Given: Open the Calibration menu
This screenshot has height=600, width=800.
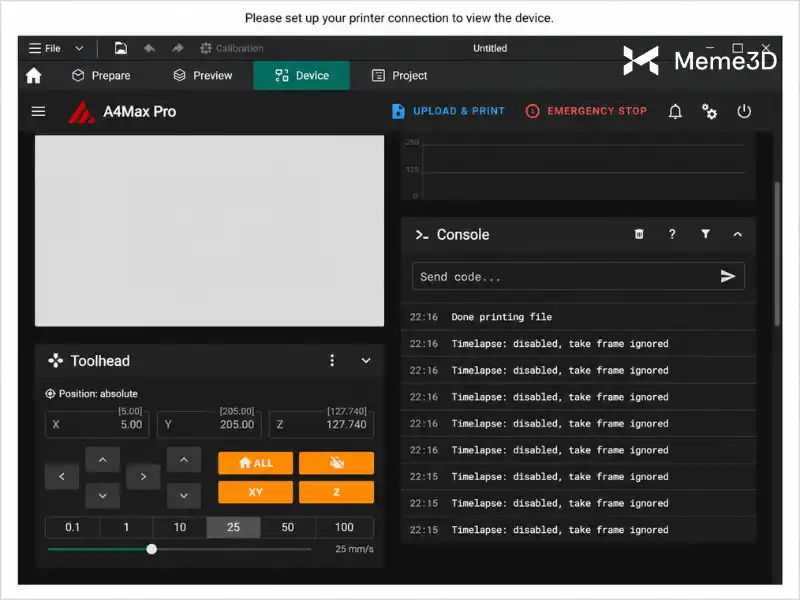Looking at the screenshot, I should [x=232, y=48].
